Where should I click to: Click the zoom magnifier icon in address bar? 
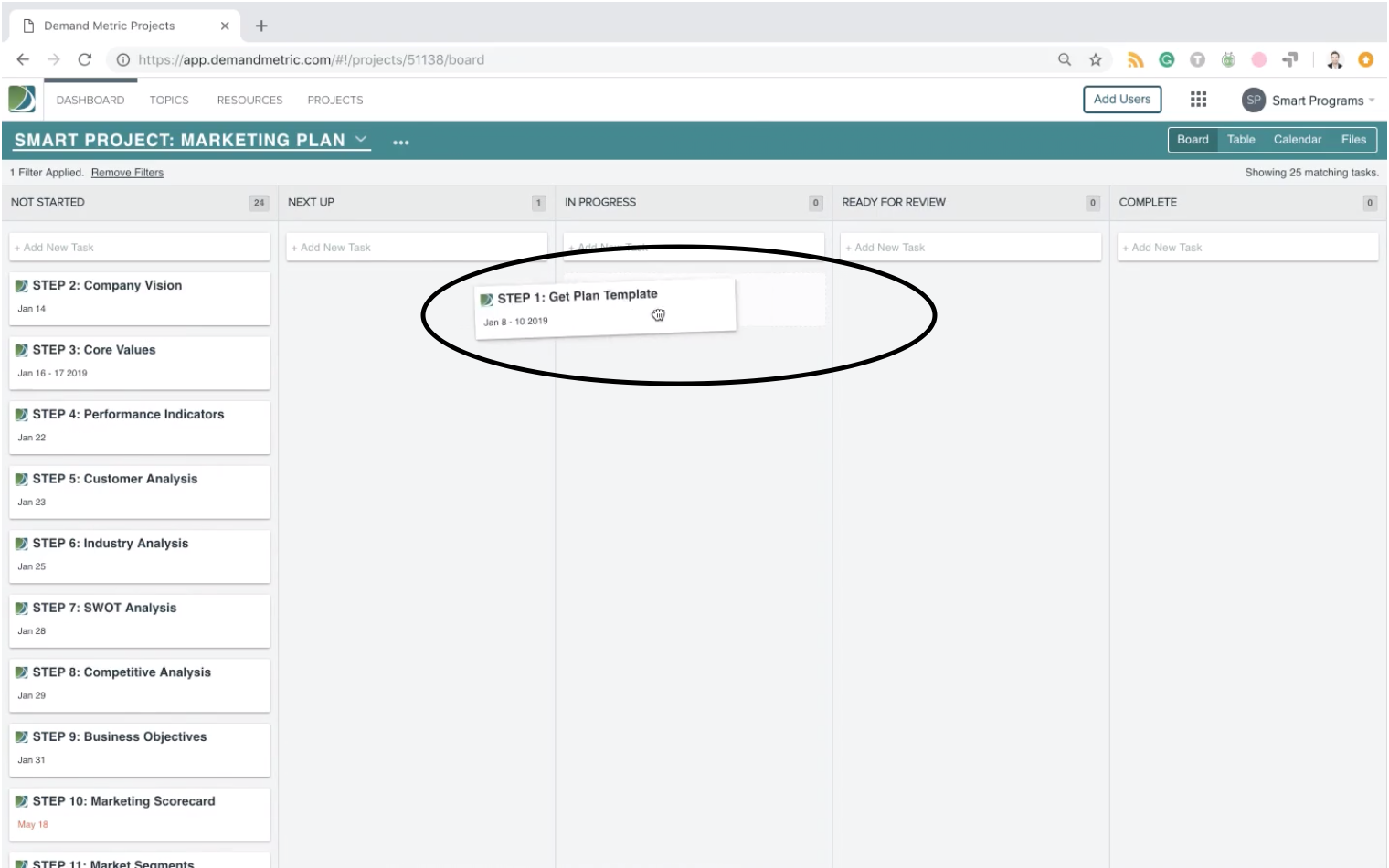coord(1065,59)
